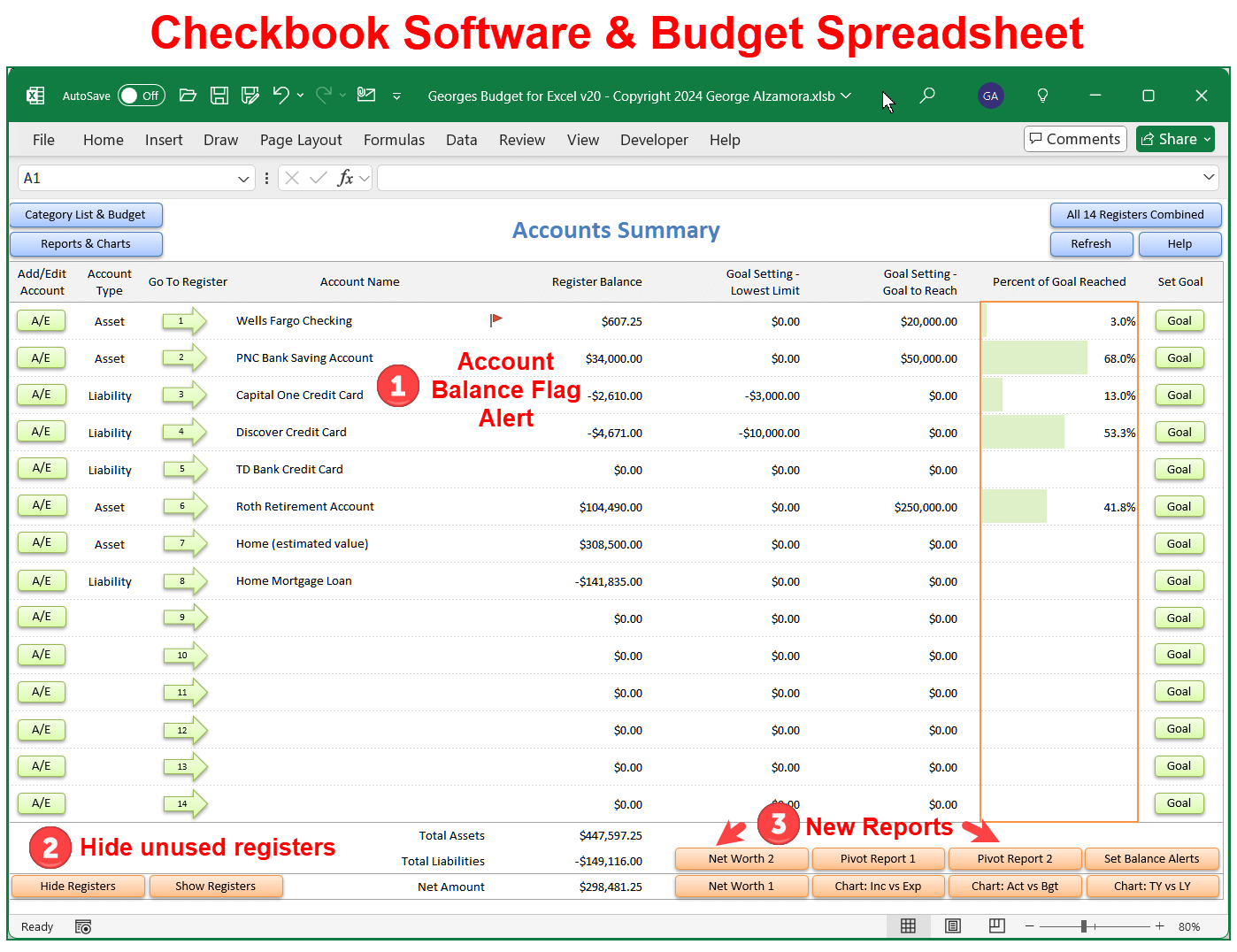
Task: Expand the workbook title dropdown
Action: 846,96
